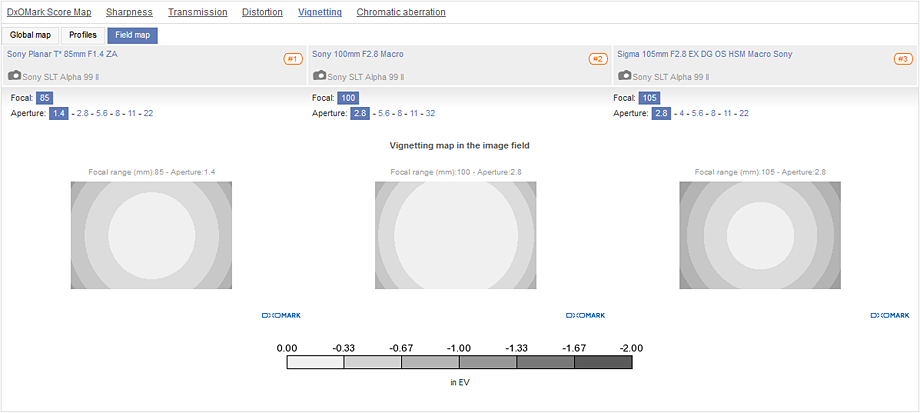Viewport: 920px width, 413px height.
Task: Click camera icon beside first Sony SLT Alpha 99 II
Action: coord(15,76)
